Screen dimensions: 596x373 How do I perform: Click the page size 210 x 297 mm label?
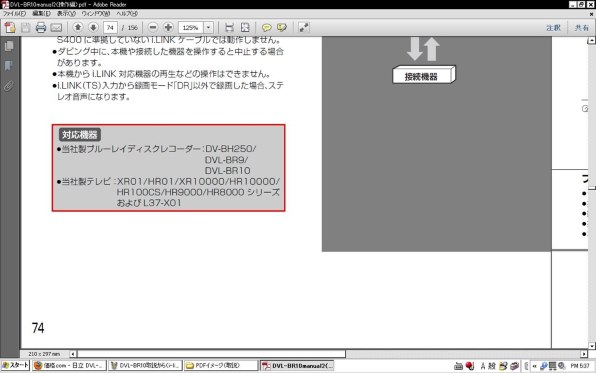44,354
